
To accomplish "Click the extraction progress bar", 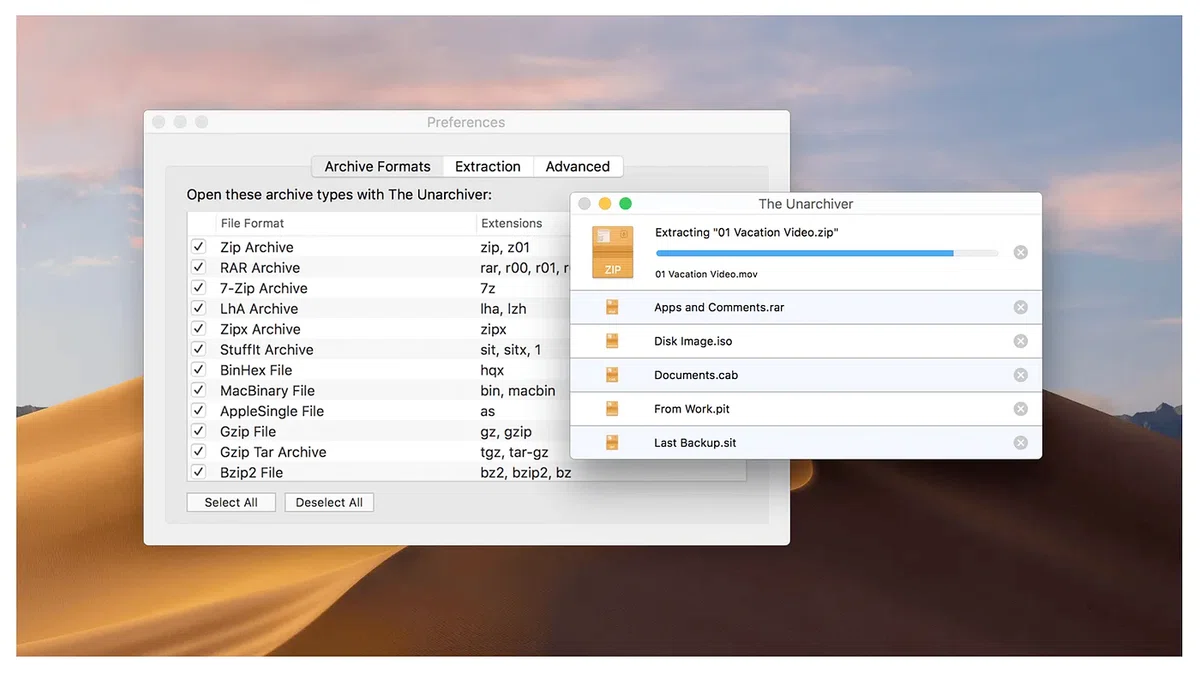I will coord(826,253).
